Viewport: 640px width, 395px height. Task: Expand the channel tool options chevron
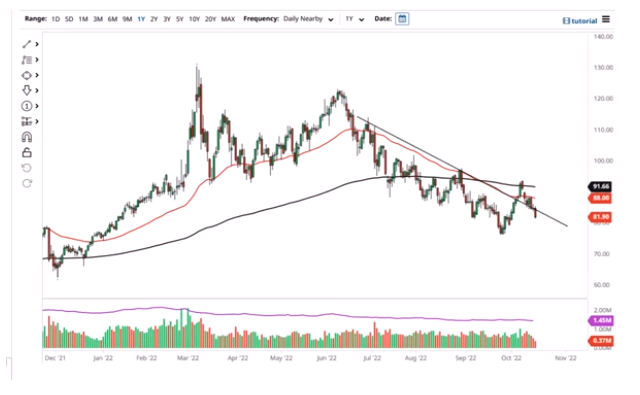pyautogui.click(x=37, y=60)
